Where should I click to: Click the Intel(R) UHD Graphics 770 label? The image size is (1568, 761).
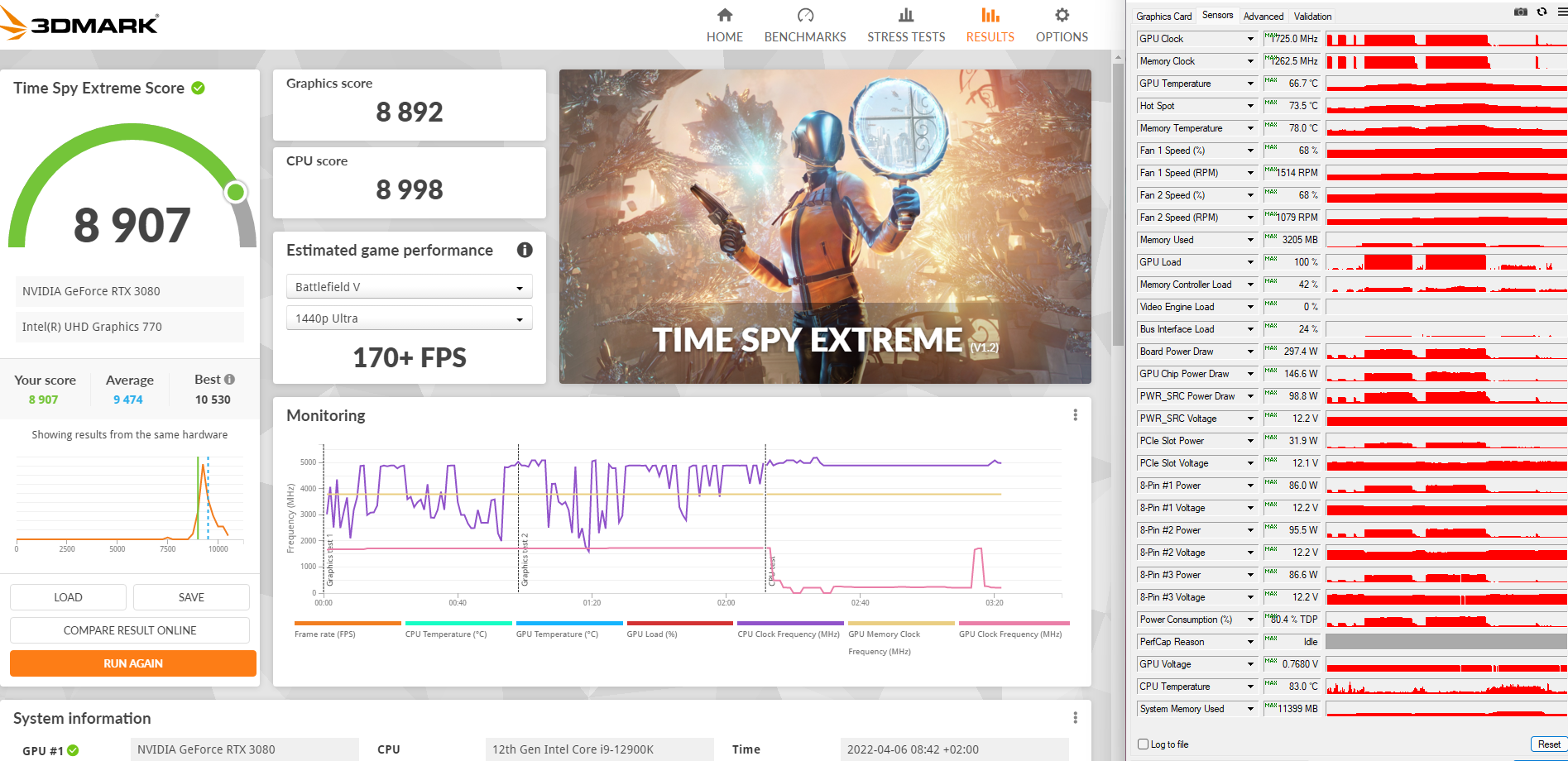coord(130,327)
